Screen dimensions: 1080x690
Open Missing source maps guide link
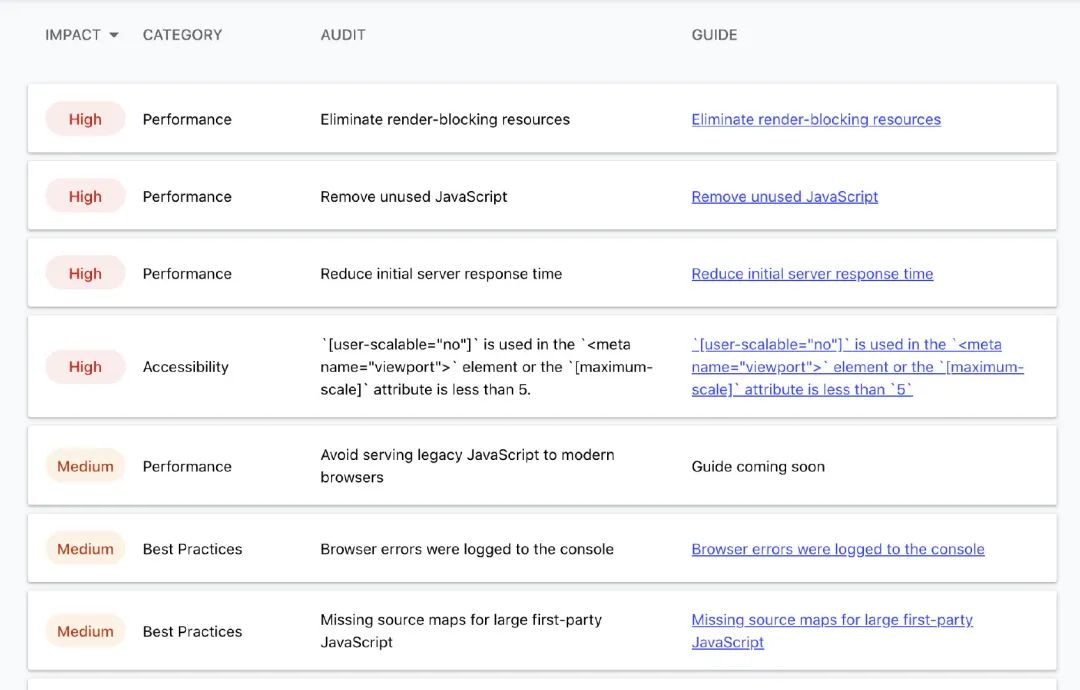click(832, 631)
